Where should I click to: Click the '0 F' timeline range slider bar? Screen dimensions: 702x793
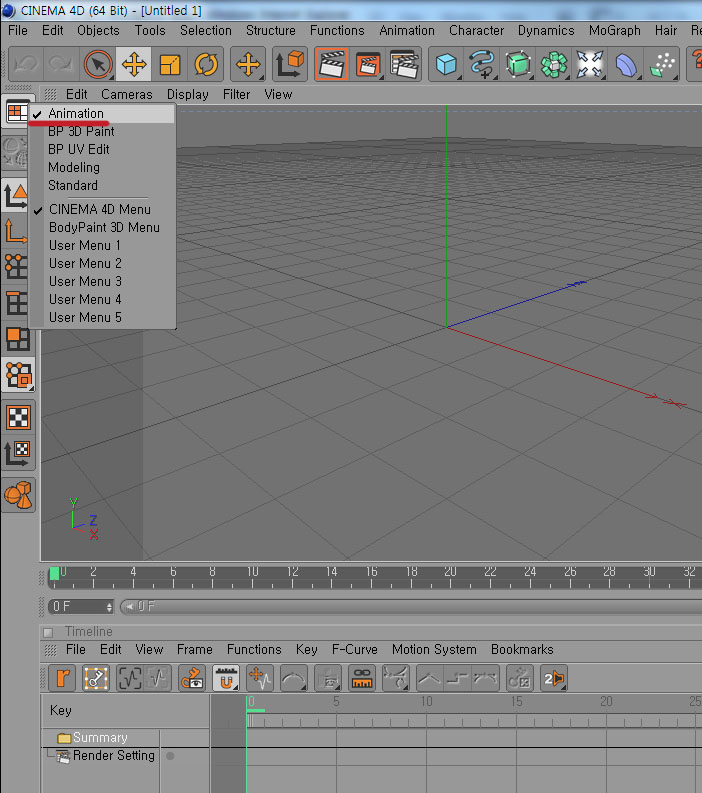pos(411,606)
